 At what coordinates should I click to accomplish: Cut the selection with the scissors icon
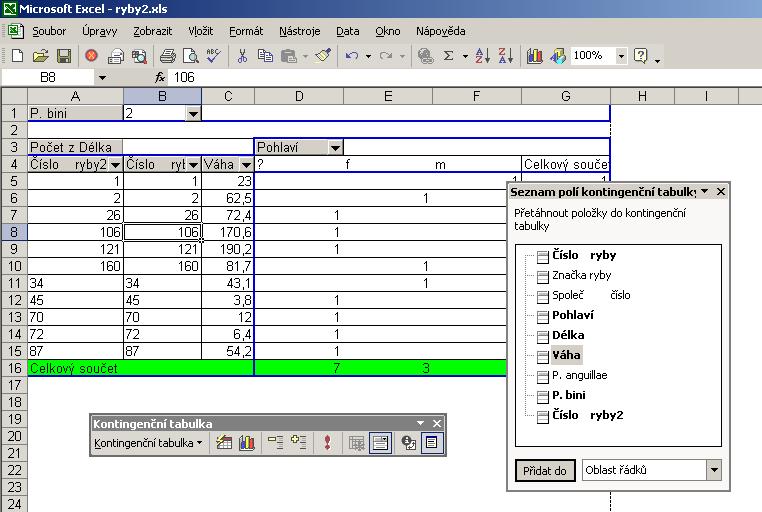point(242,56)
